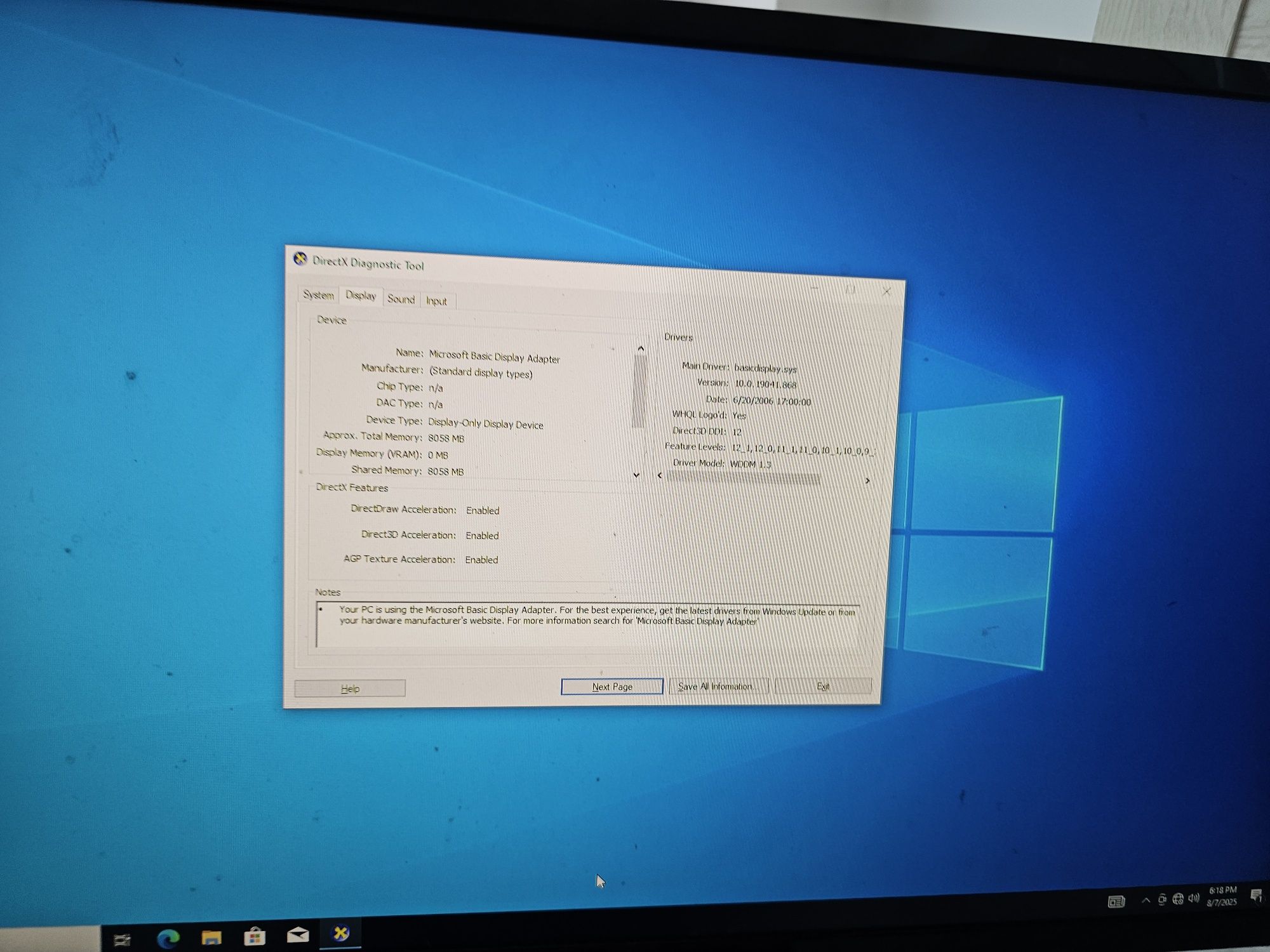
Task: Select the DAC Type 'n/a' value
Action: pos(436,404)
